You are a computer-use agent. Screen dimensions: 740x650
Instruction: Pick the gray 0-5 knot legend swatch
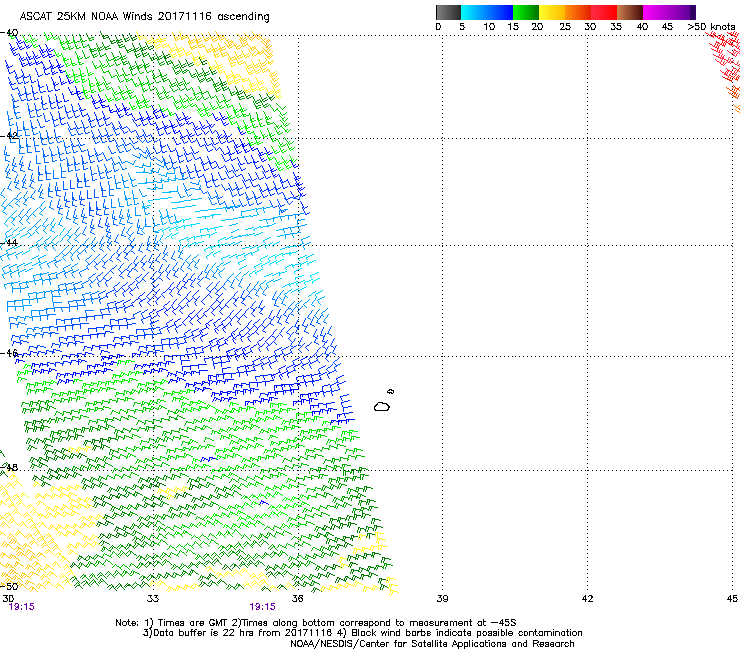point(449,12)
